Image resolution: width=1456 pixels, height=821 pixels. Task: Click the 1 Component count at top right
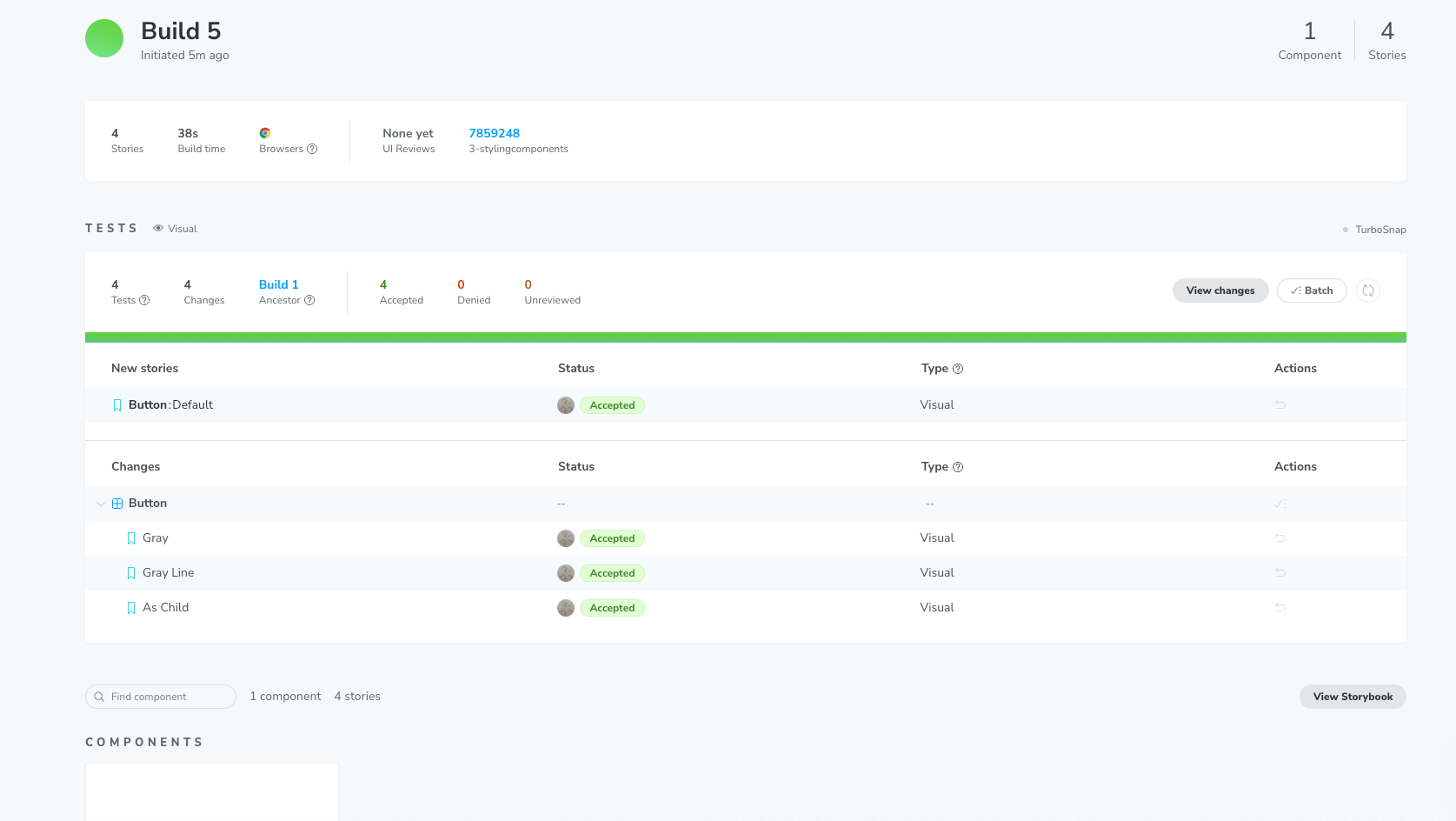click(1309, 41)
